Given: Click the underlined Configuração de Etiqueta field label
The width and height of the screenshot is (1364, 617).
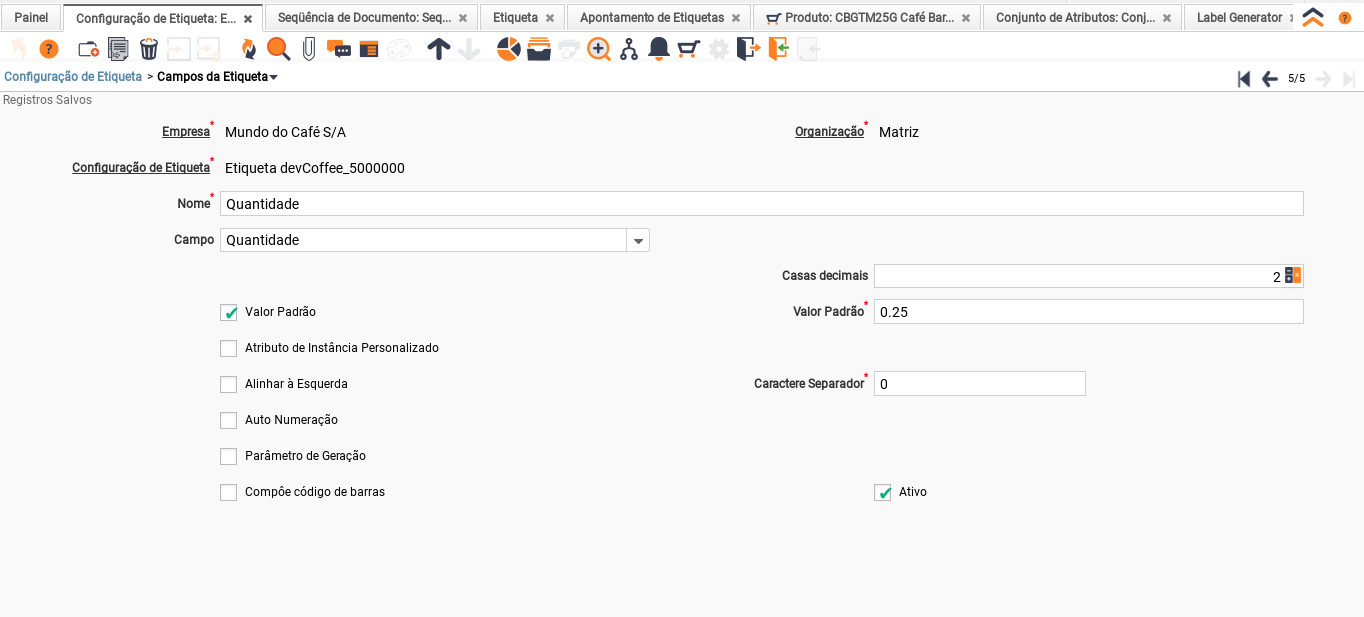Looking at the screenshot, I should point(141,168).
